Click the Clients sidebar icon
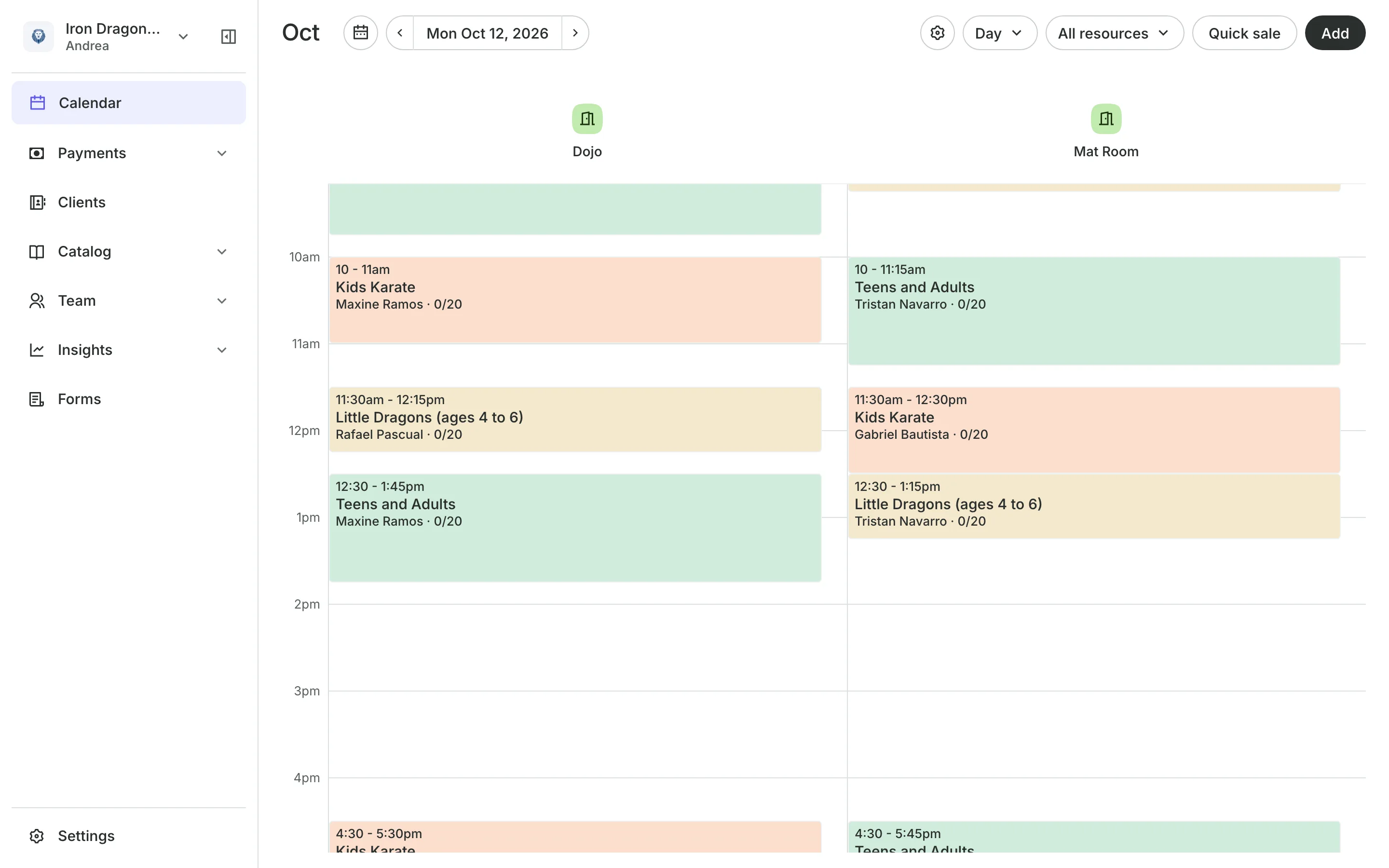Viewport: 1389px width, 868px height. coord(37,203)
